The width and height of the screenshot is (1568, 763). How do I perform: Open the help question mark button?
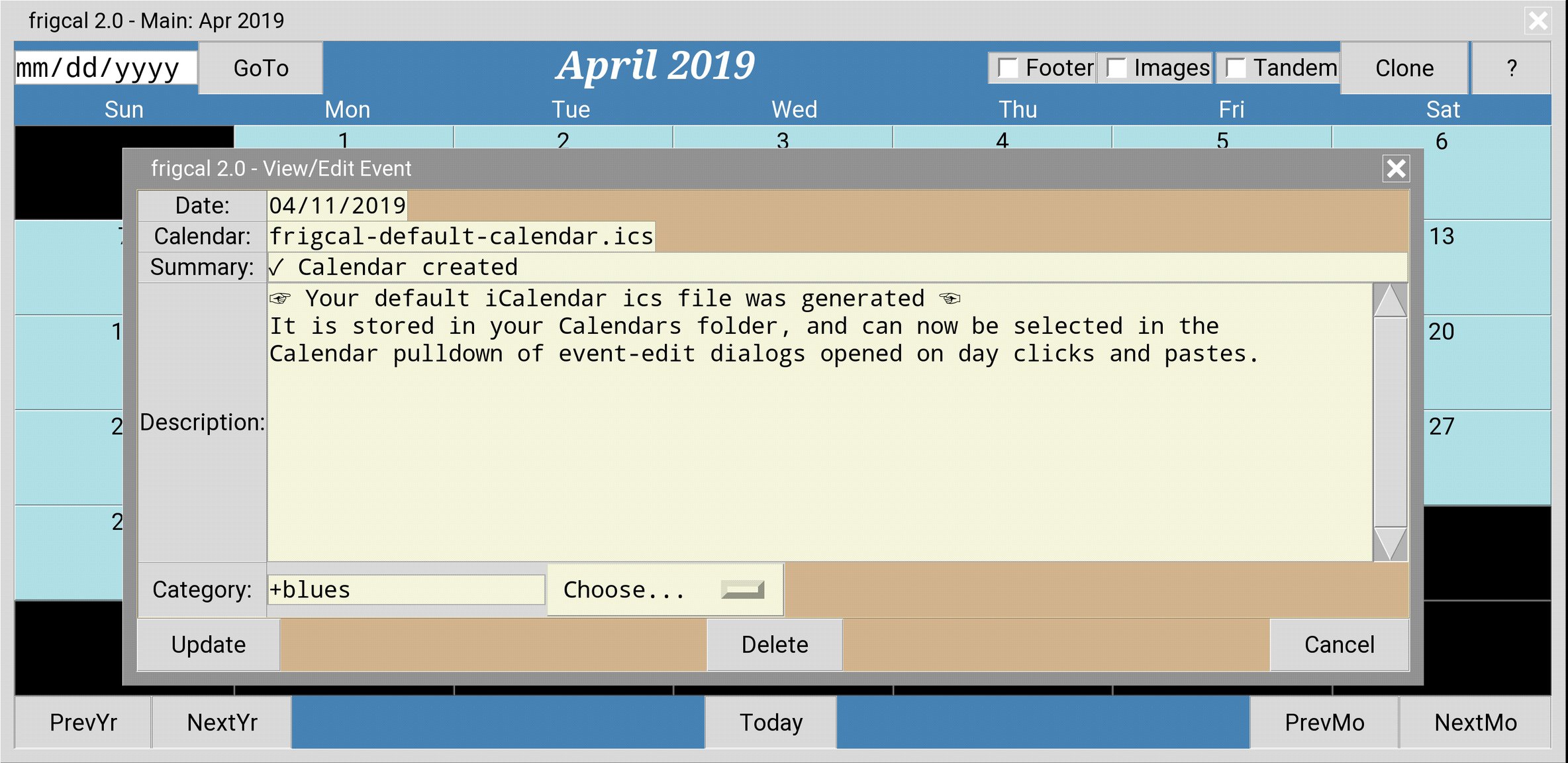tap(1511, 68)
